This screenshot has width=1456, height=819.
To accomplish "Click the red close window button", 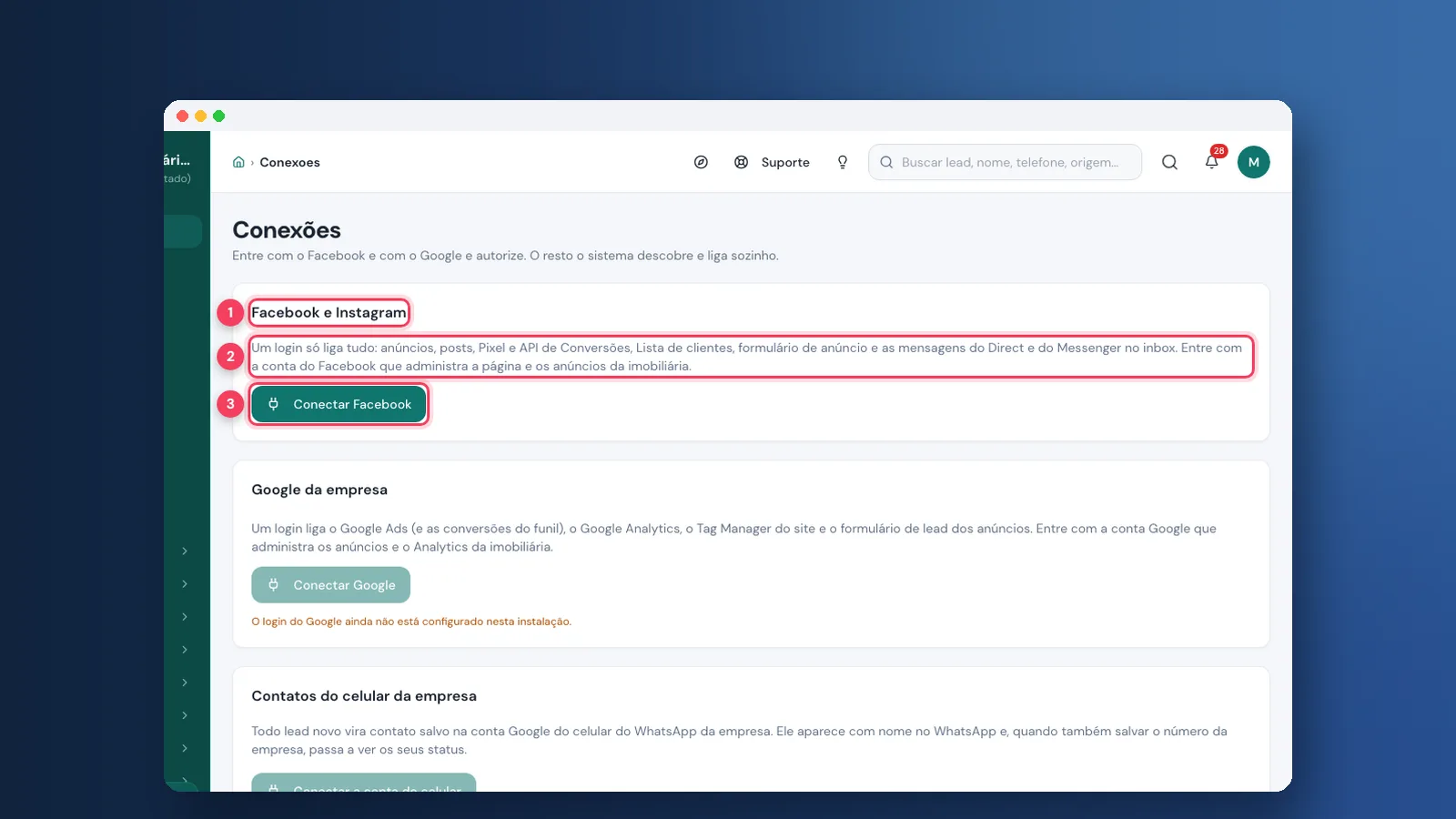I will click(x=183, y=116).
